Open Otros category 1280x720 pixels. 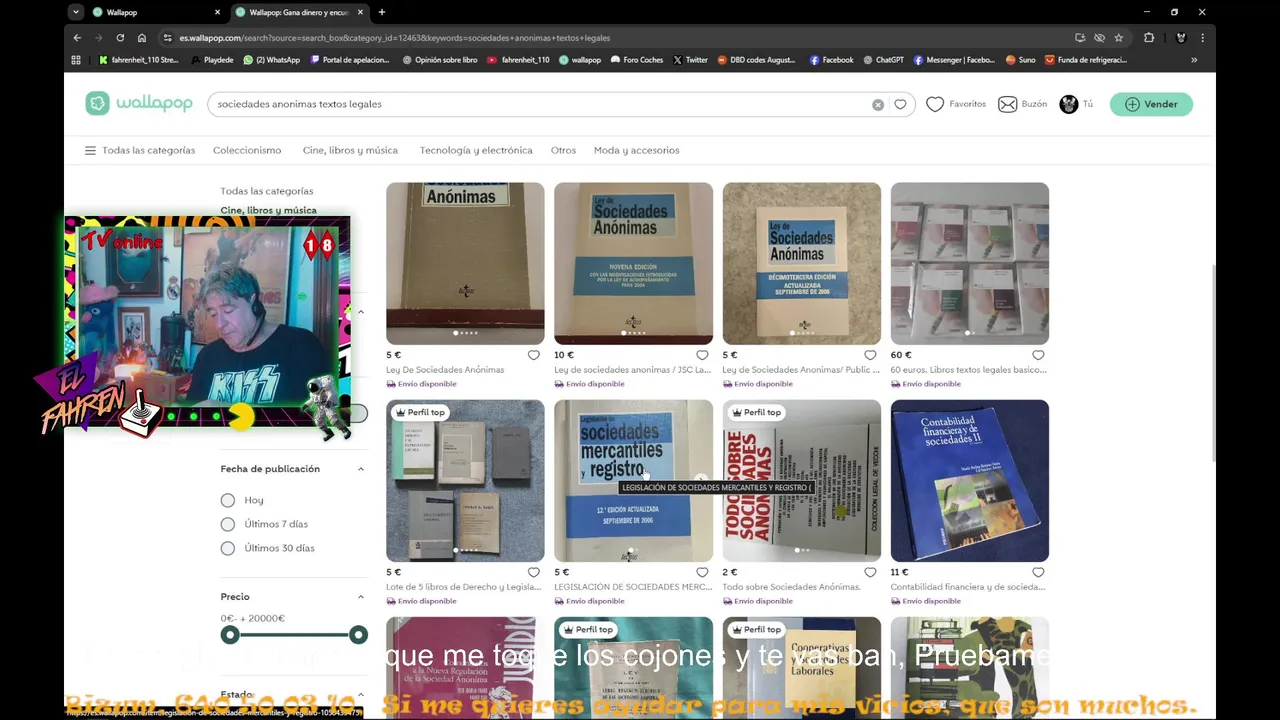tap(563, 150)
